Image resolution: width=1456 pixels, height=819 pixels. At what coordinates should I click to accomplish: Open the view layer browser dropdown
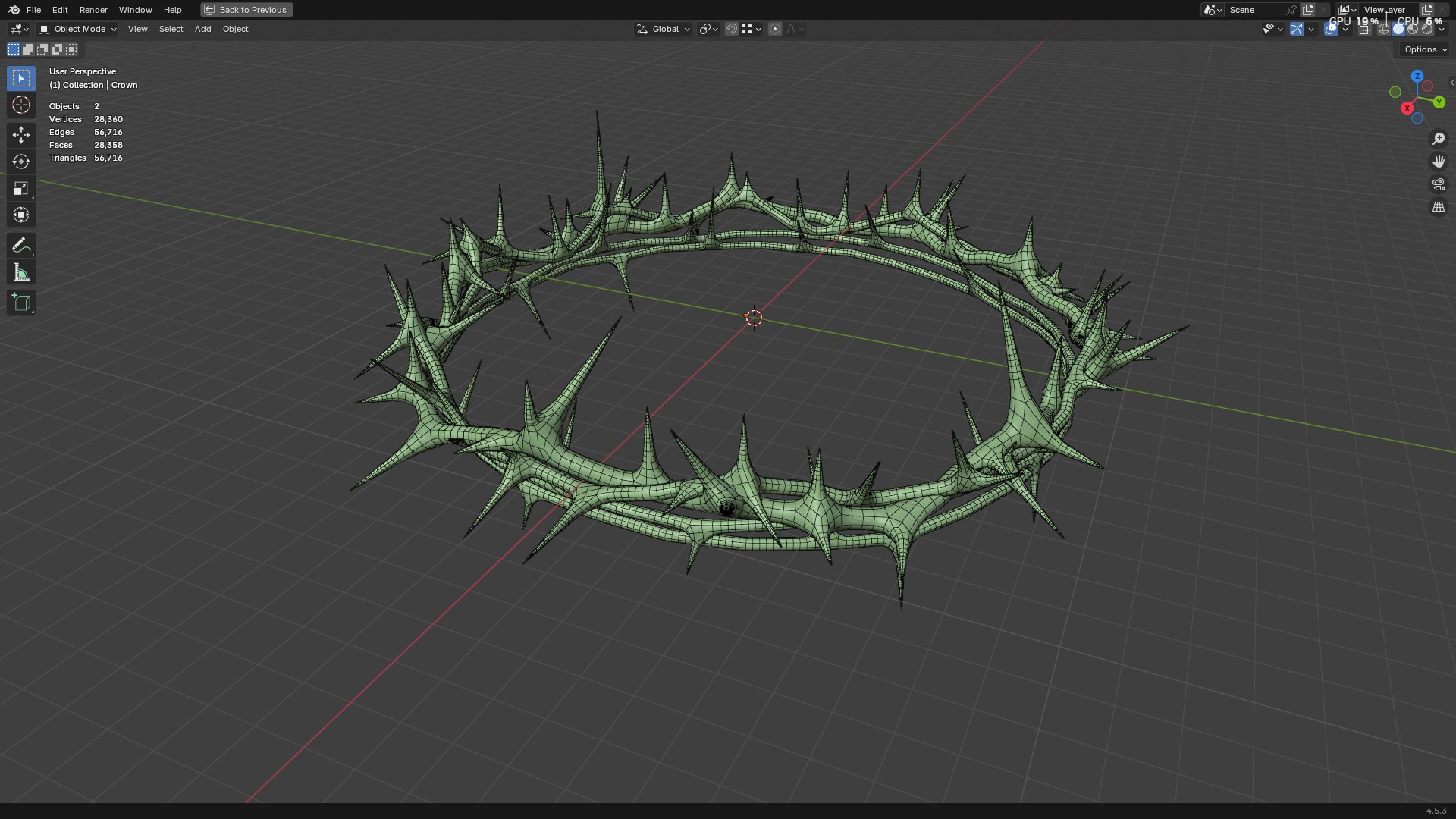pos(1347,10)
